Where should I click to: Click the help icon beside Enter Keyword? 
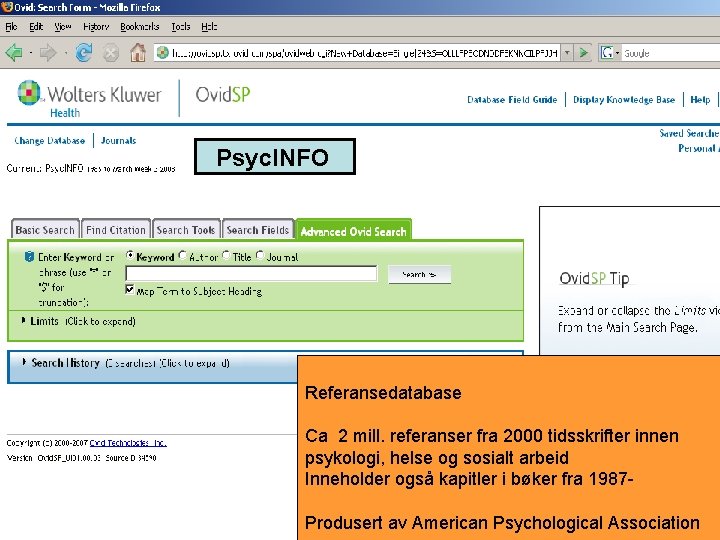click(29, 257)
